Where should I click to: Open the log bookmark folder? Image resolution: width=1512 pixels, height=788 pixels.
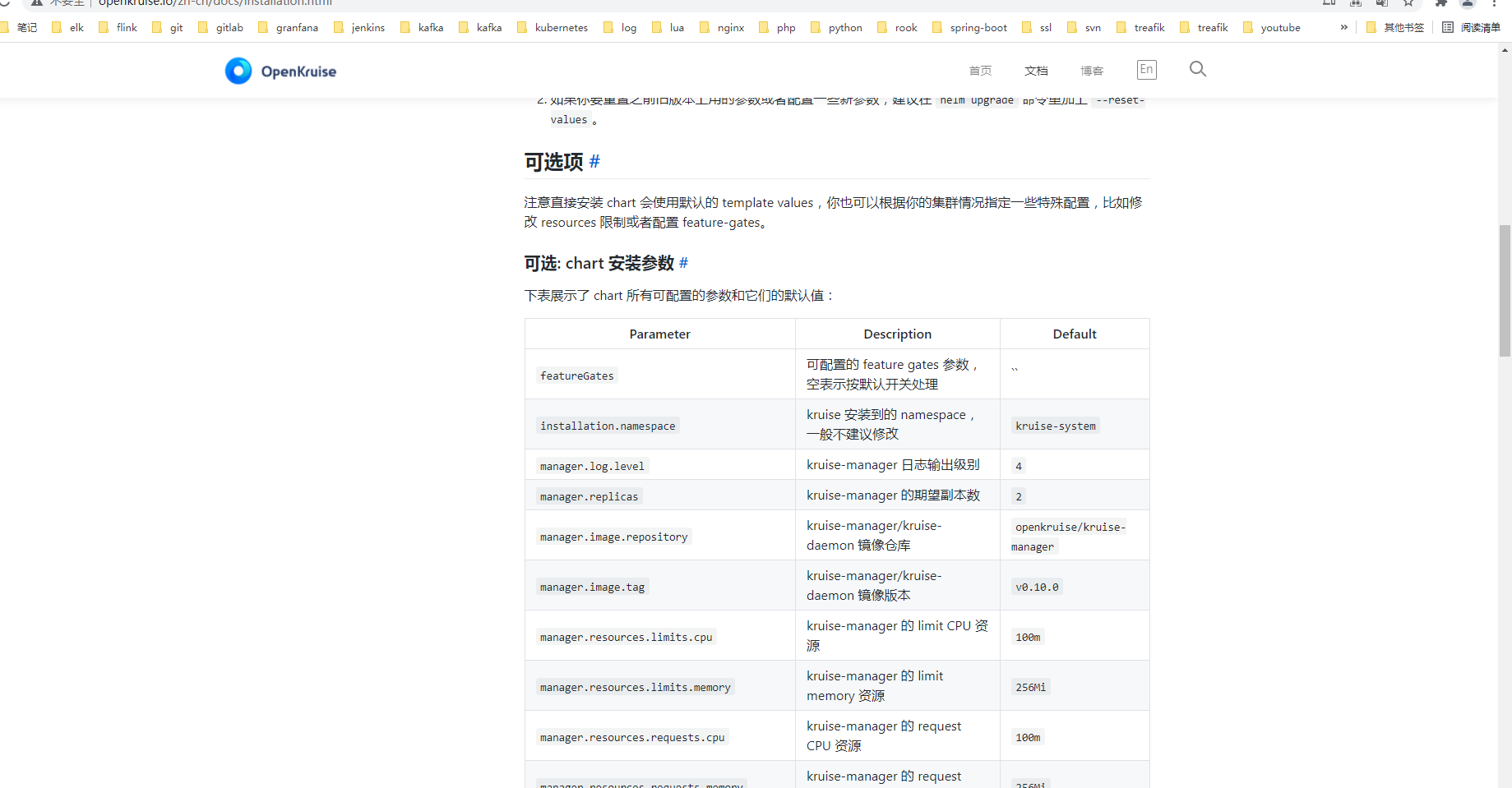(621, 27)
